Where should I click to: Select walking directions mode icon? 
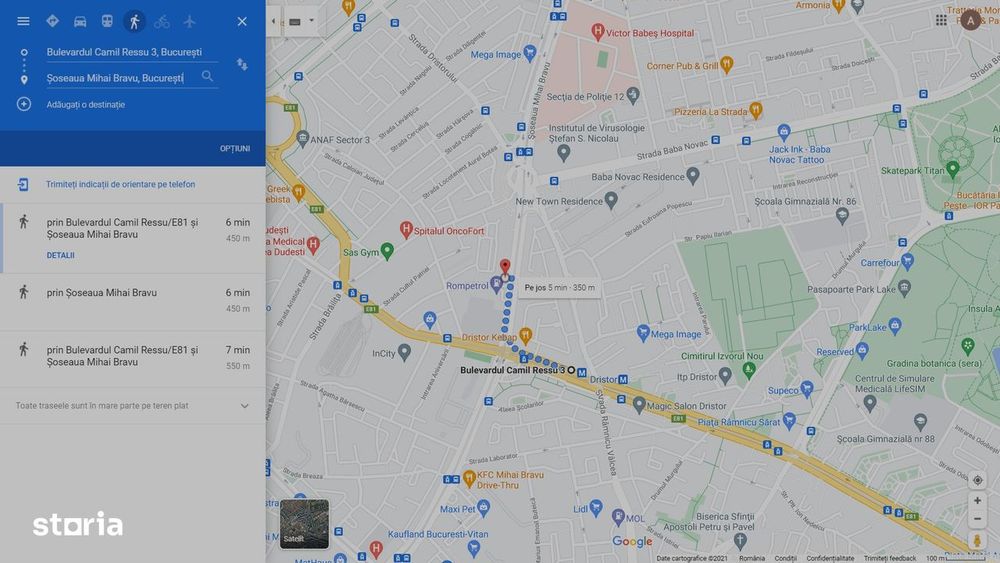tap(135, 21)
